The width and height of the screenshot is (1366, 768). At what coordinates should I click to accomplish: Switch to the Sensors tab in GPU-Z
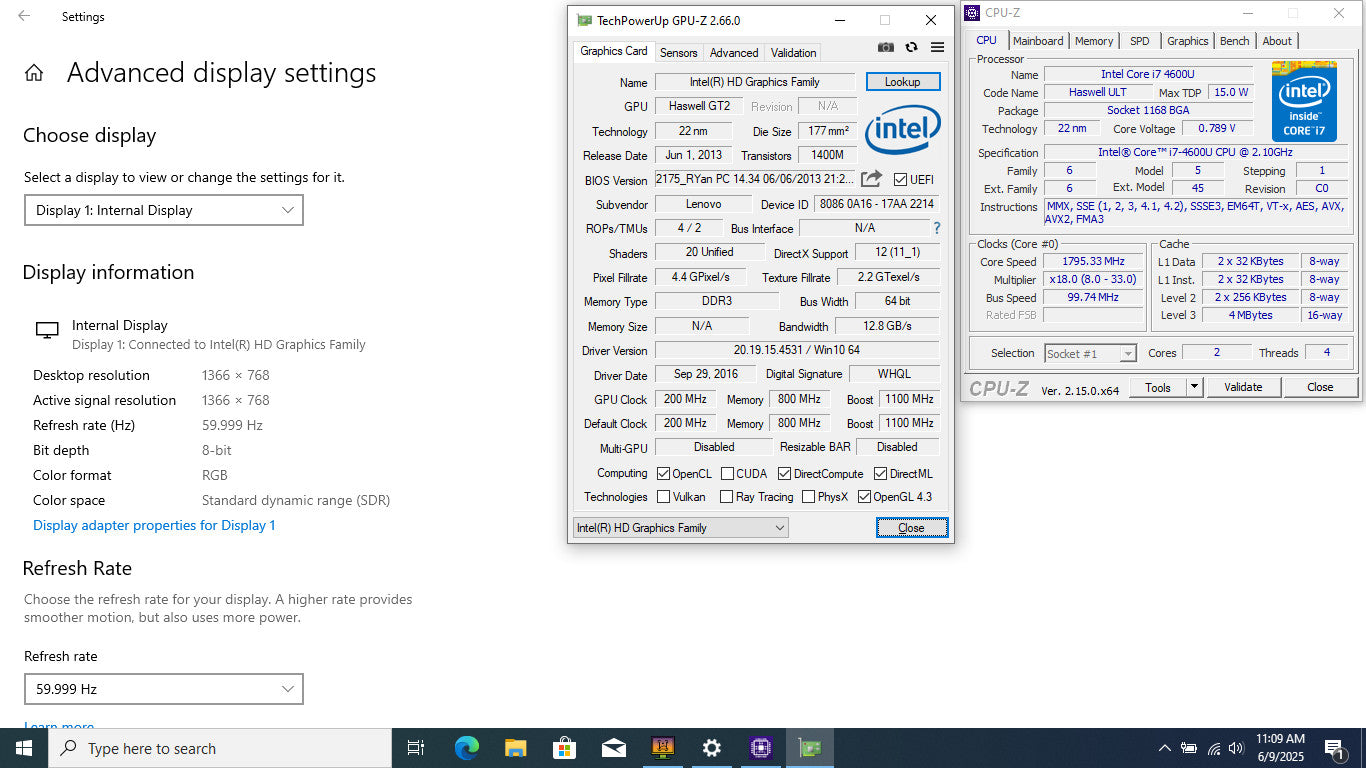678,53
